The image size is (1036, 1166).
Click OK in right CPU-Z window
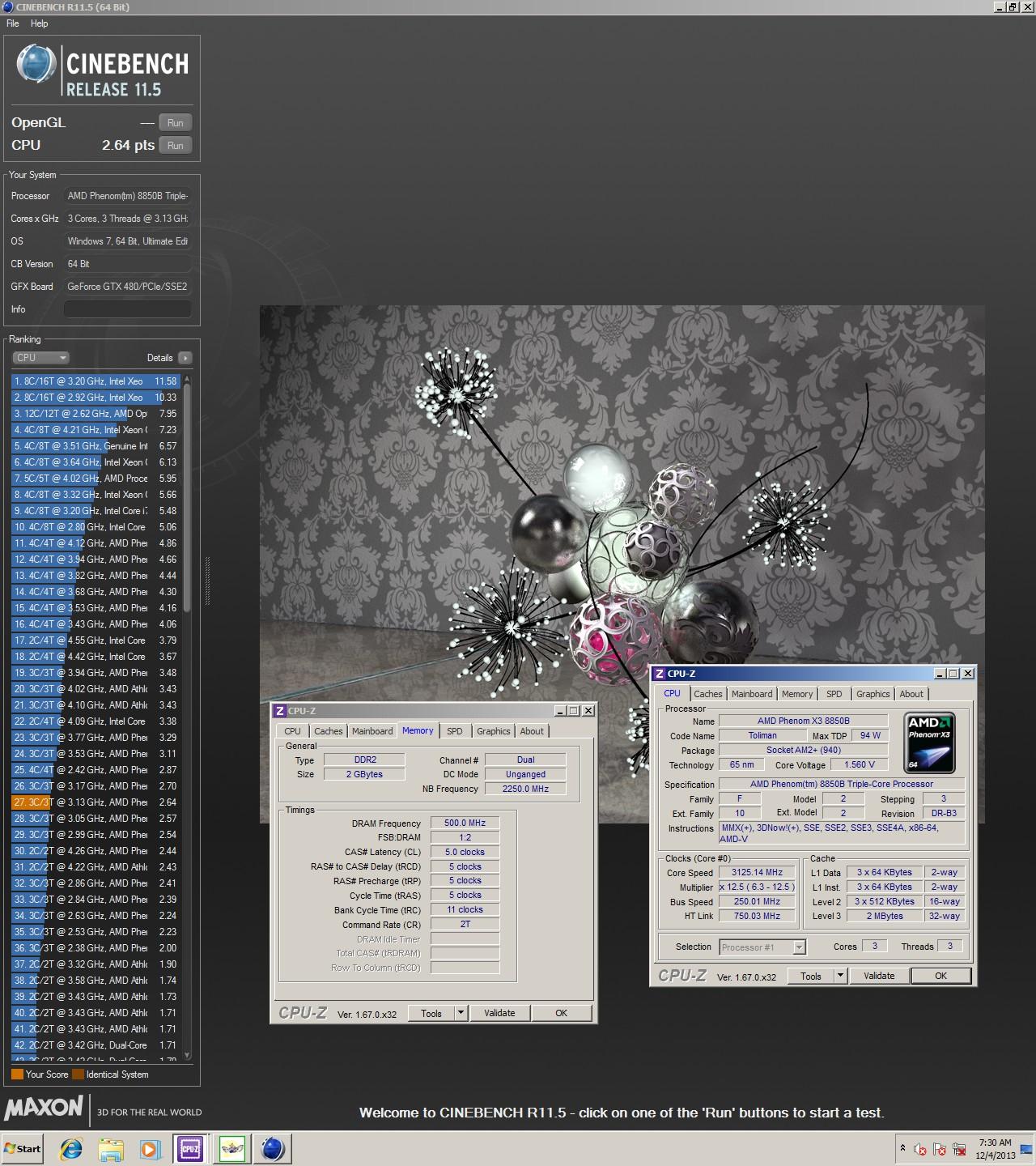tap(941, 976)
